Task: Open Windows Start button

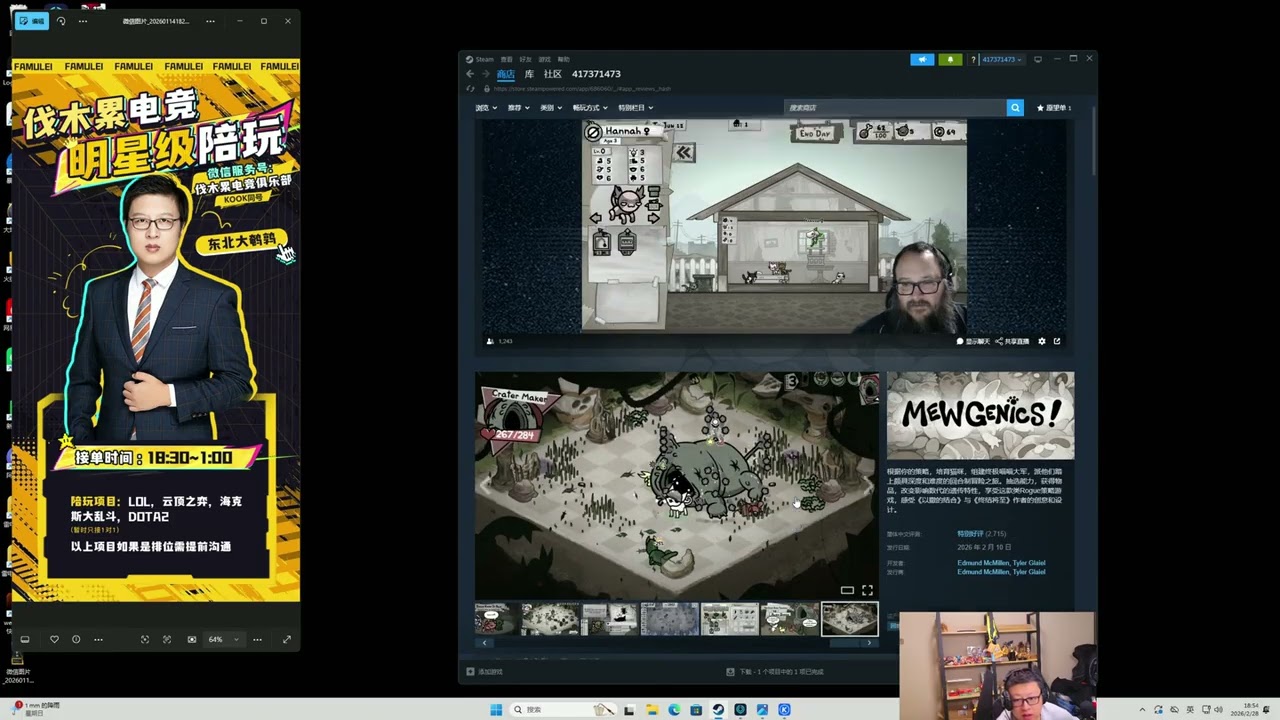Action: (496, 710)
